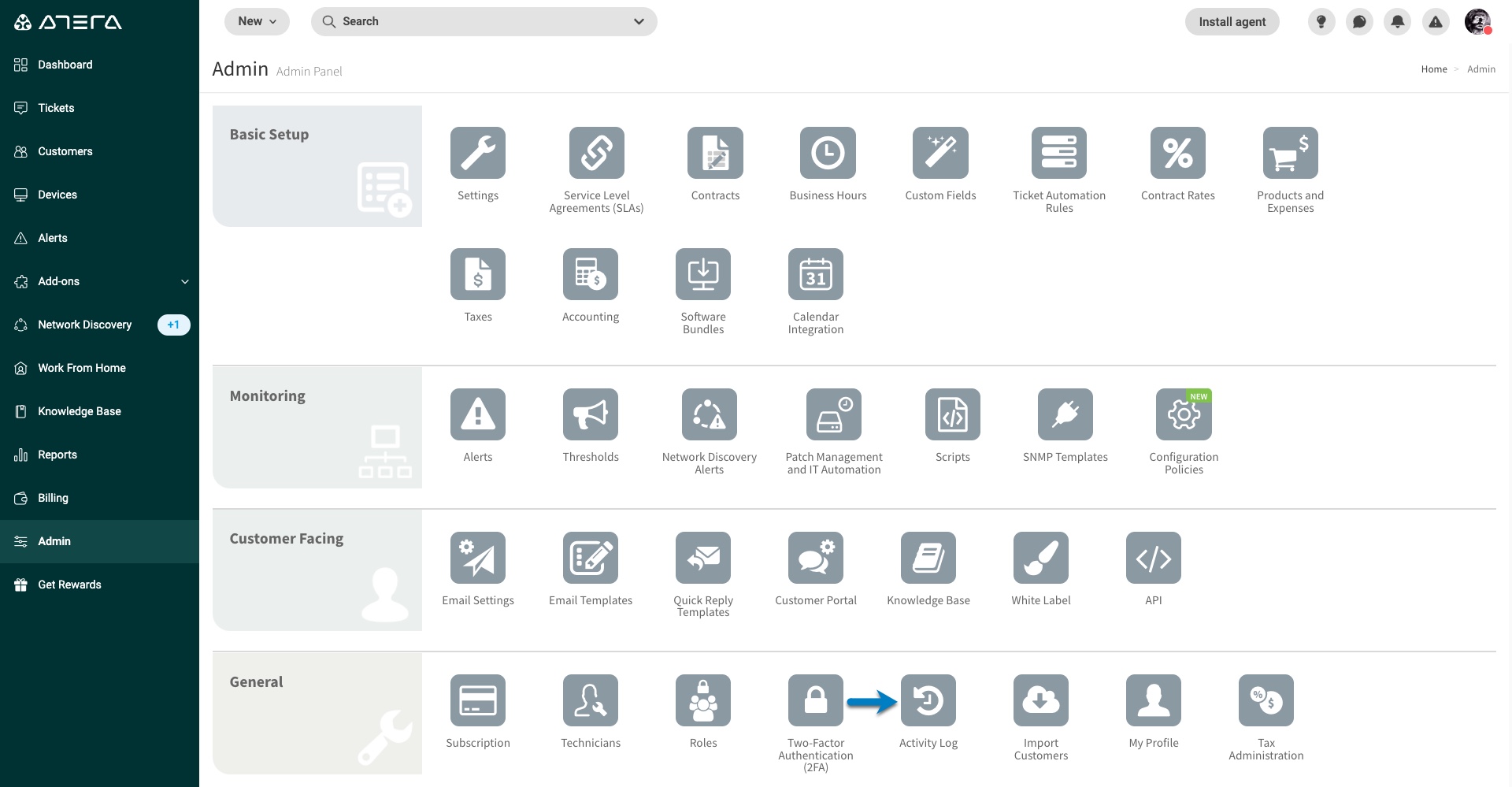Open Two-Factor Authentication lock icon

pos(816,700)
